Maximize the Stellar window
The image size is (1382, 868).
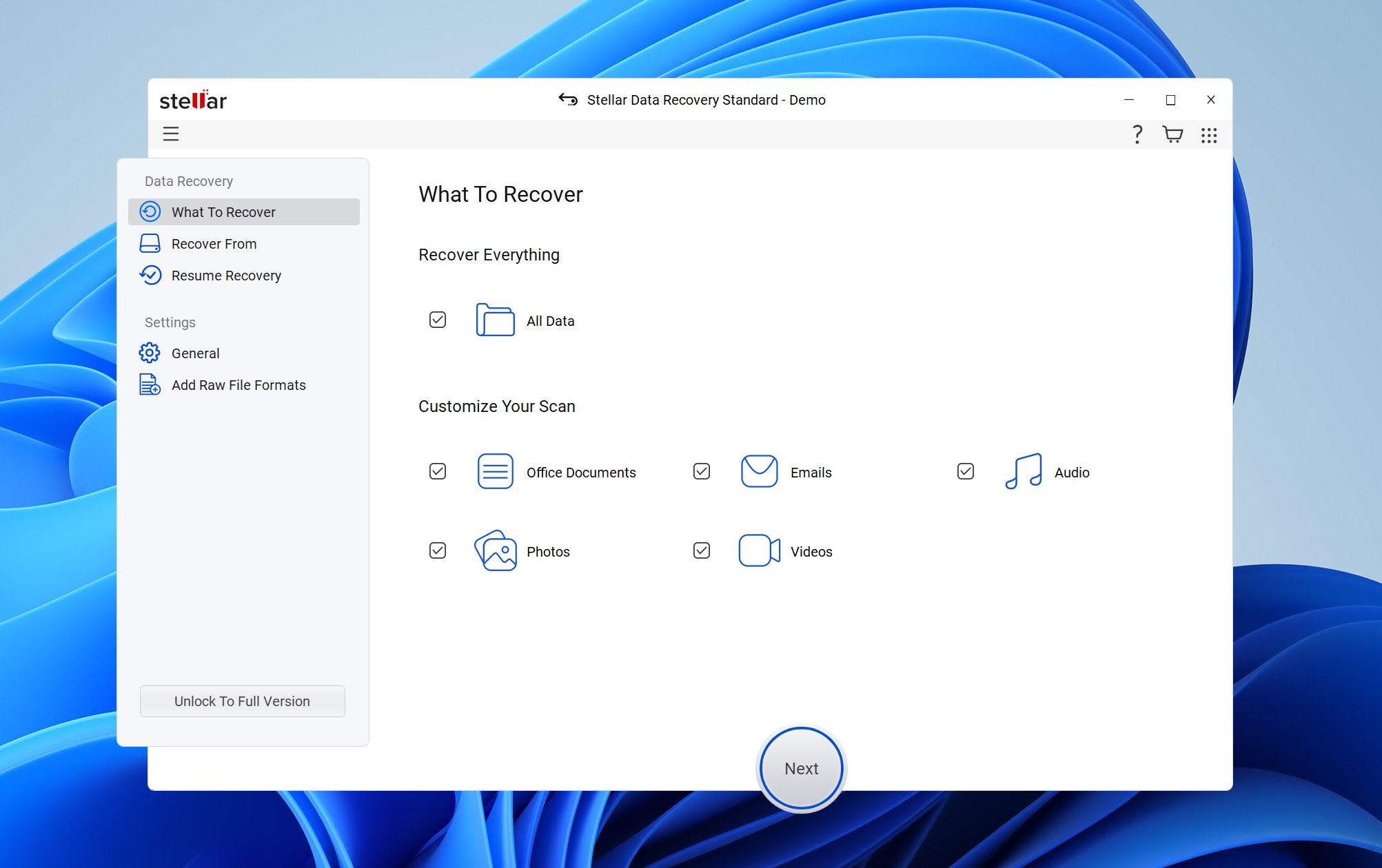[1170, 100]
